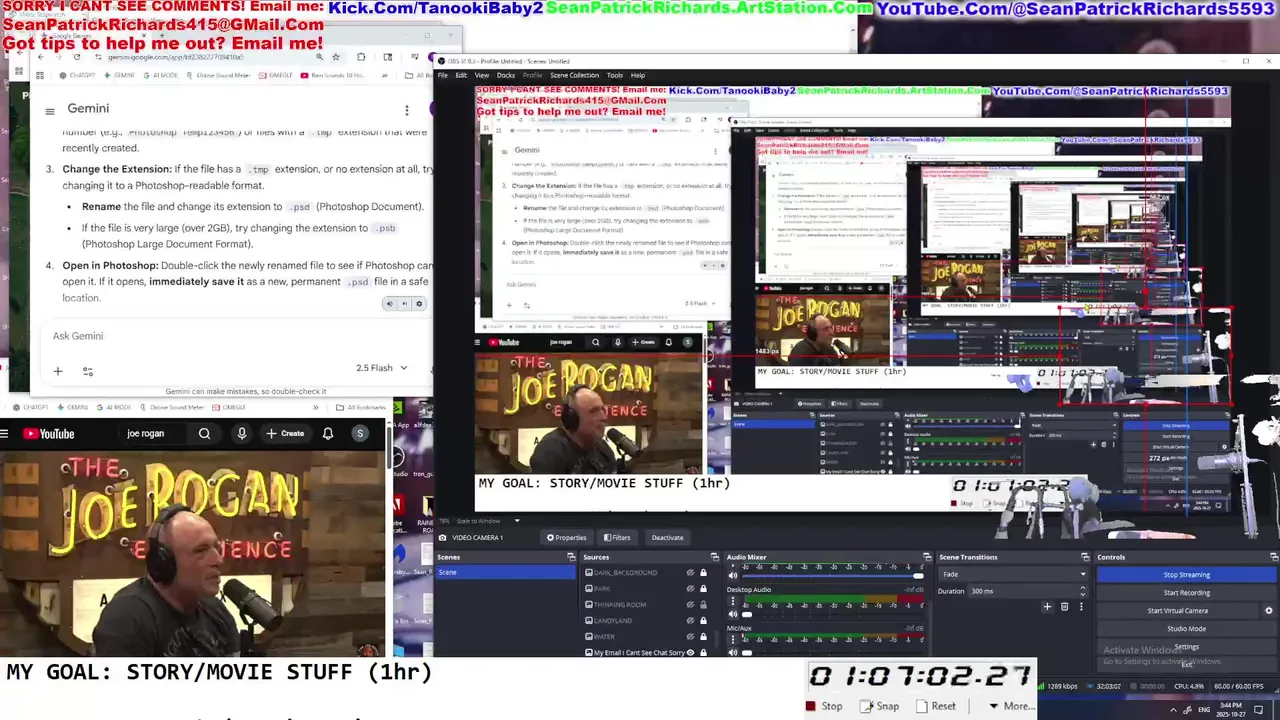Pop out the Audio Mixer dock panel
1280x720 pixels.
(x=927, y=557)
